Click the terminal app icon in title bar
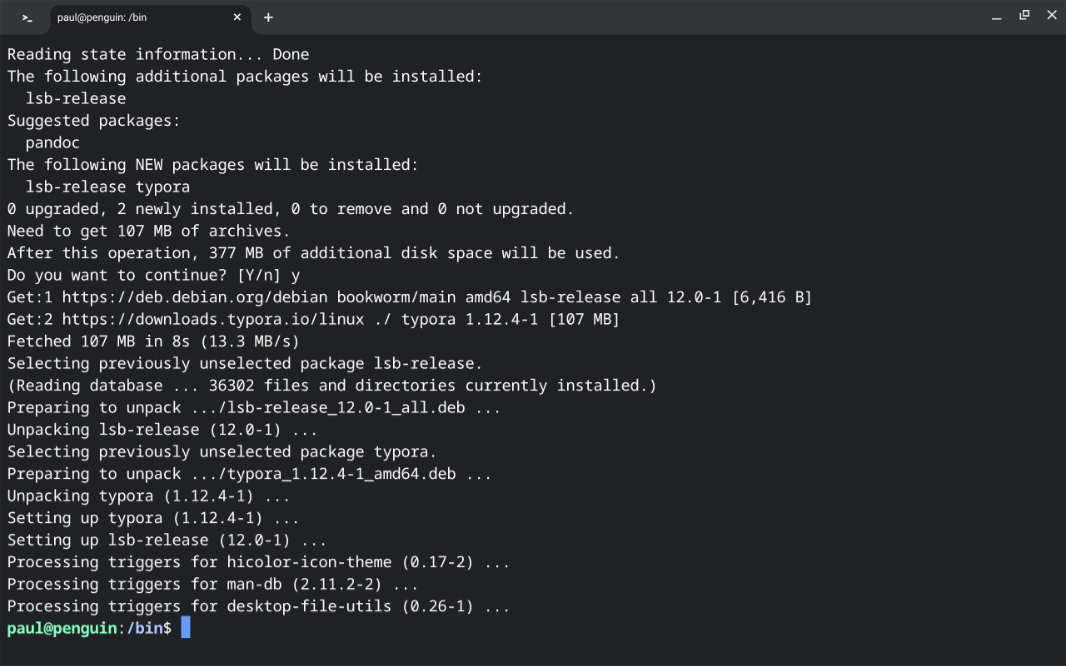The image size is (1066, 666). (x=27, y=17)
